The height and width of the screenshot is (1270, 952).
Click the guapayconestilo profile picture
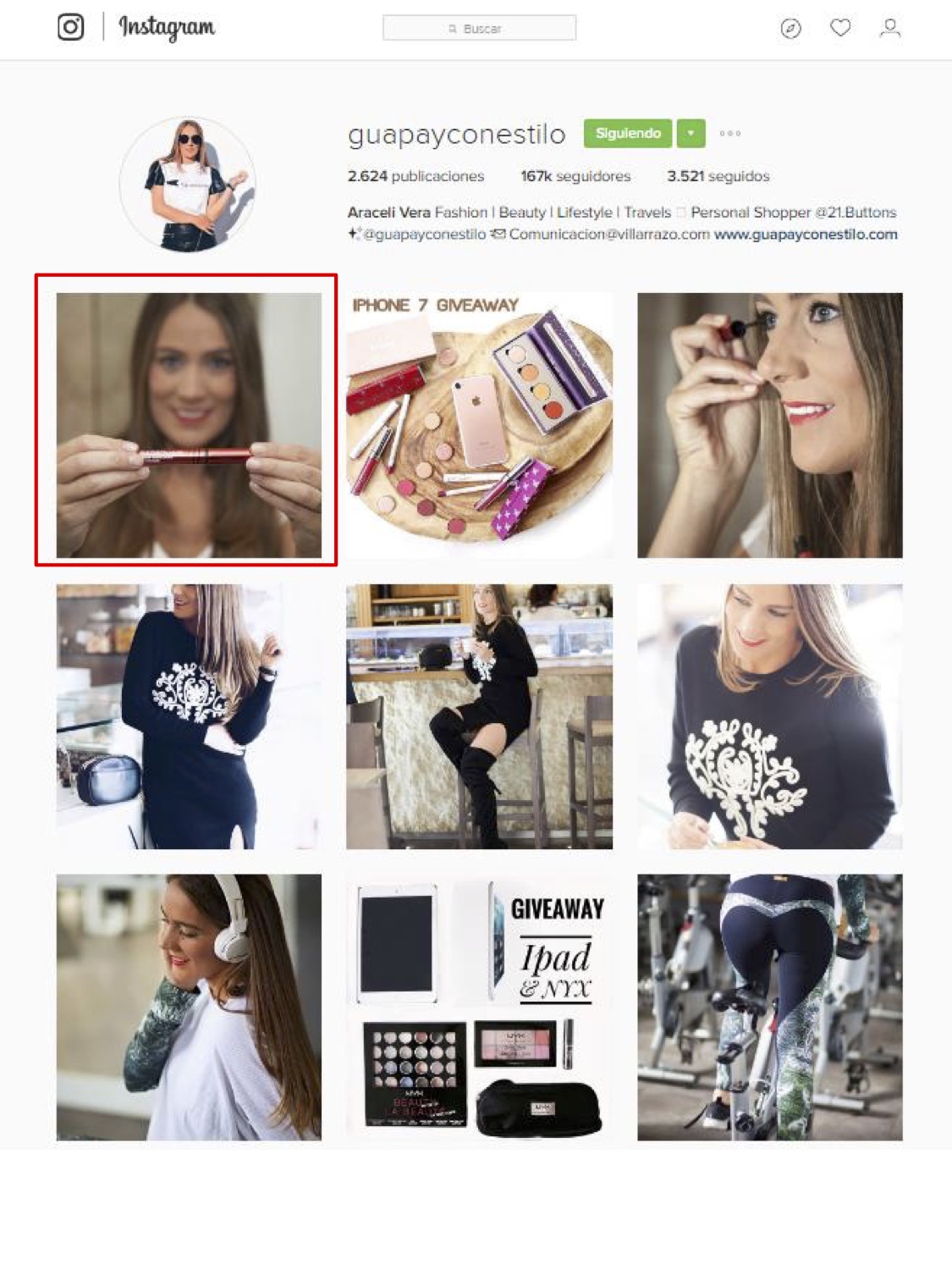coord(188,185)
